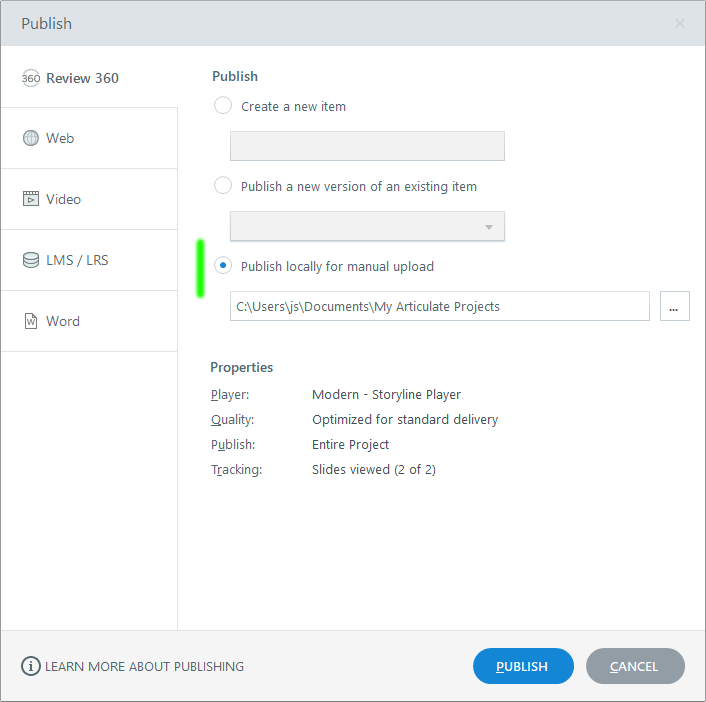Open the existing item dropdown list
706x702 pixels.
367,226
